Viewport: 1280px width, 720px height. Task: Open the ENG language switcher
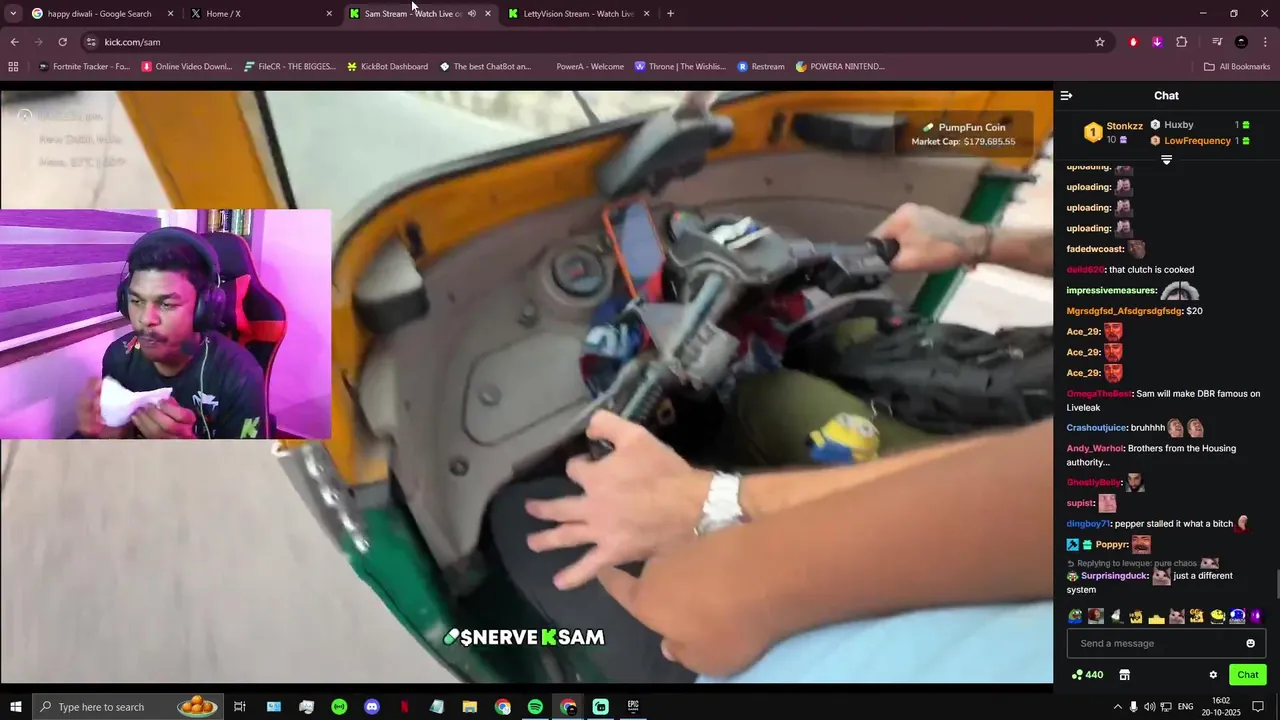(x=1185, y=707)
